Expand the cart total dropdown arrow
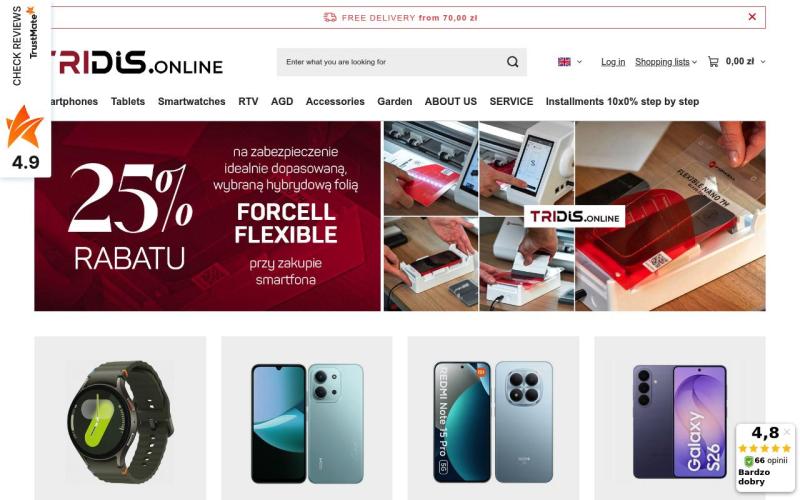The image size is (800, 500). pyautogui.click(x=763, y=62)
